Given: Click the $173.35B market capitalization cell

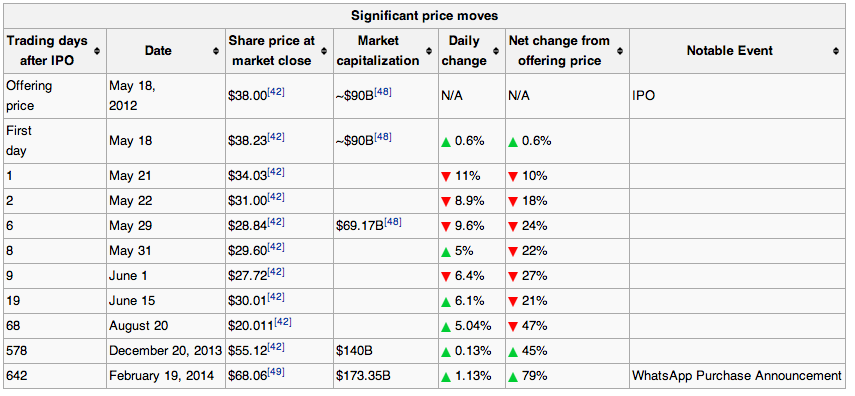Looking at the screenshot, I should [386, 376].
